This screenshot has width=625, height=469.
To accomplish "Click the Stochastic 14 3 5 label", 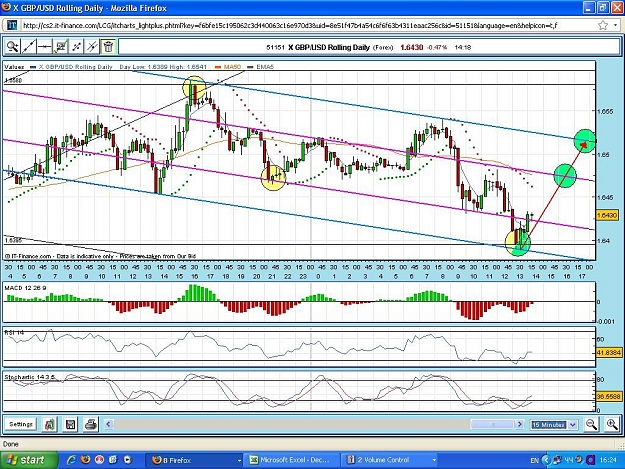I will click(x=30, y=377).
